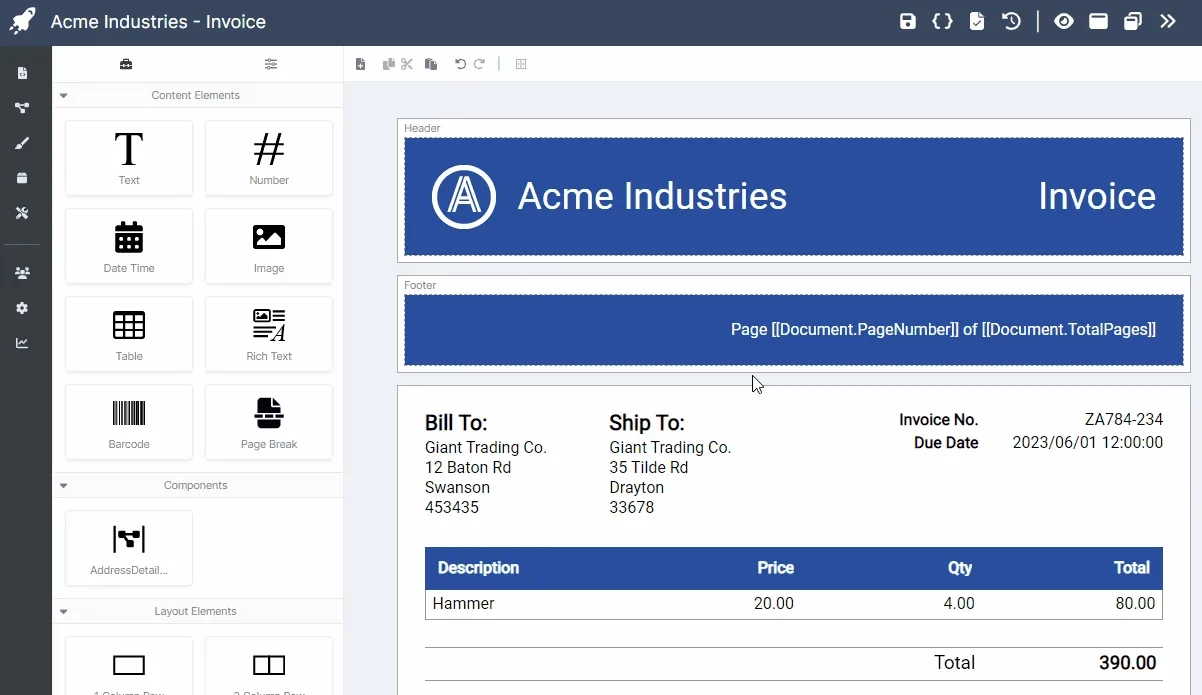
Task: Toggle the grid display icon in toolbar
Action: [521, 64]
